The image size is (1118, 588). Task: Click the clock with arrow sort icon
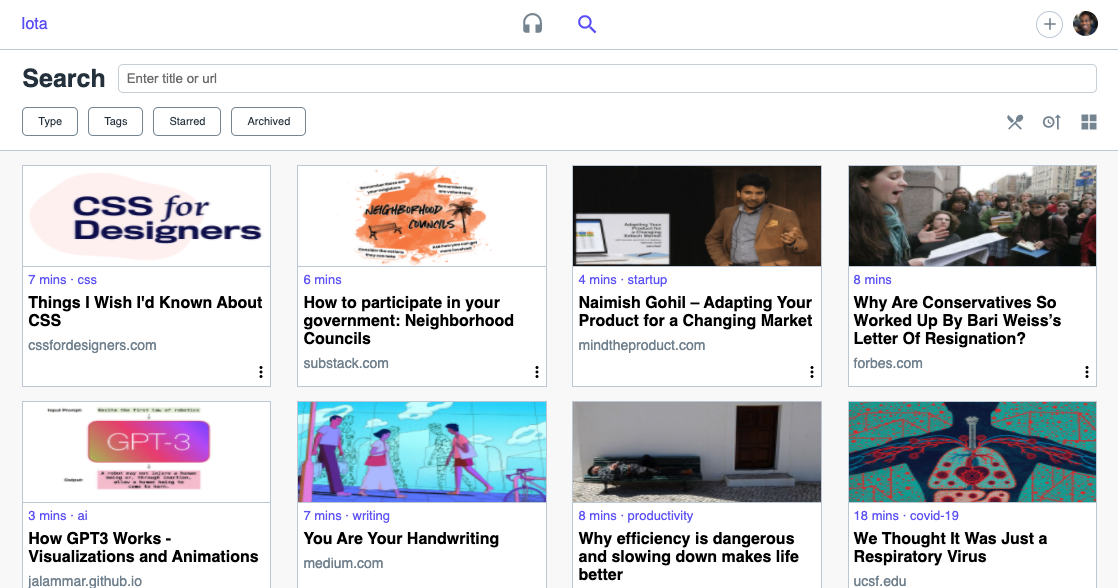tap(1051, 122)
